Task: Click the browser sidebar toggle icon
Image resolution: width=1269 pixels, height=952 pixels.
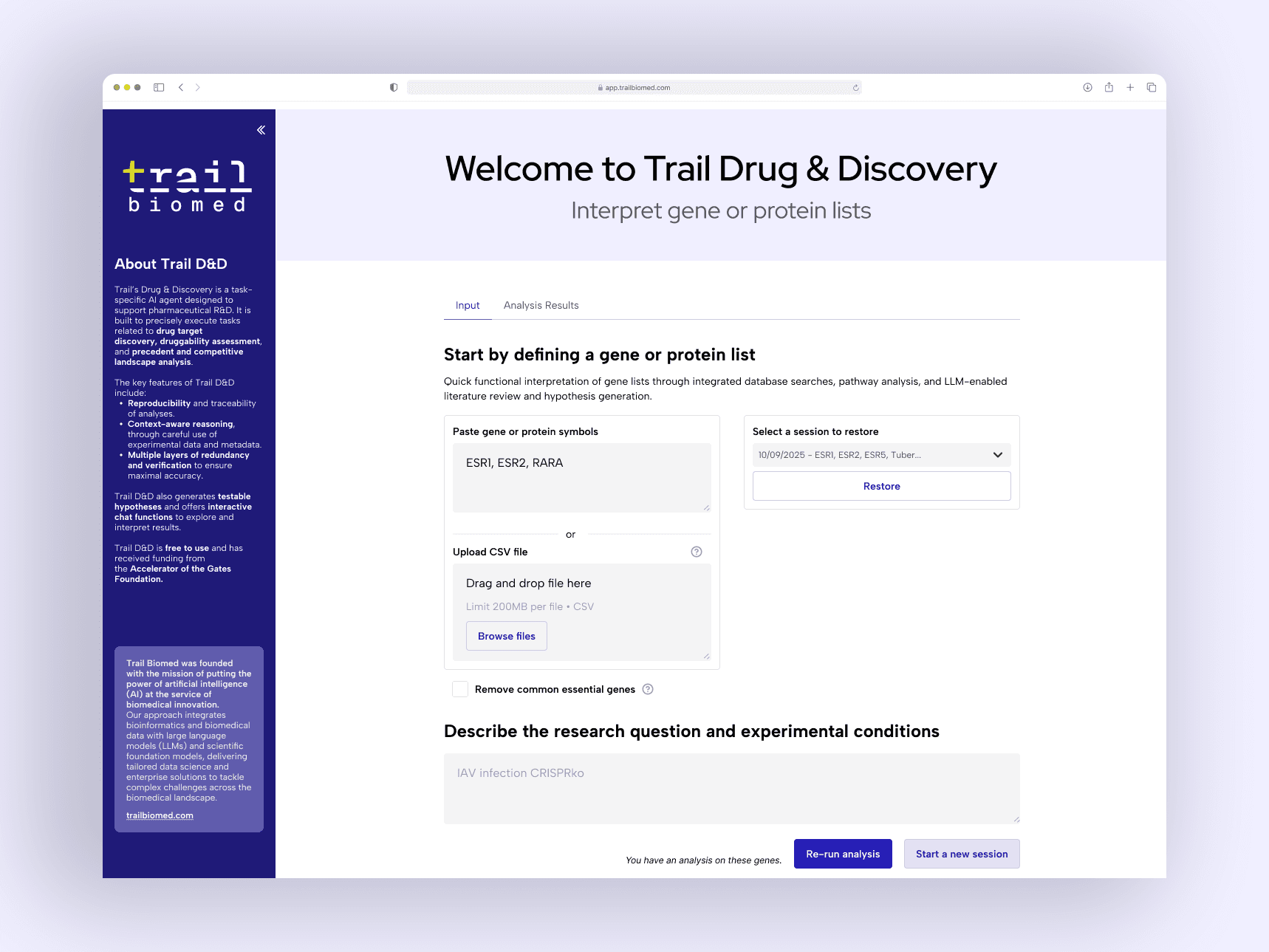Action: [x=159, y=87]
